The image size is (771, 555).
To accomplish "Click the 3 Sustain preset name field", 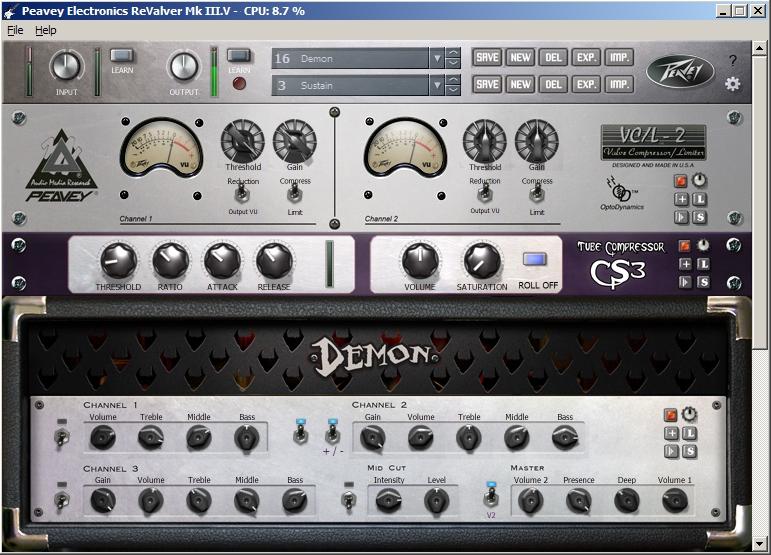I will tap(350, 86).
